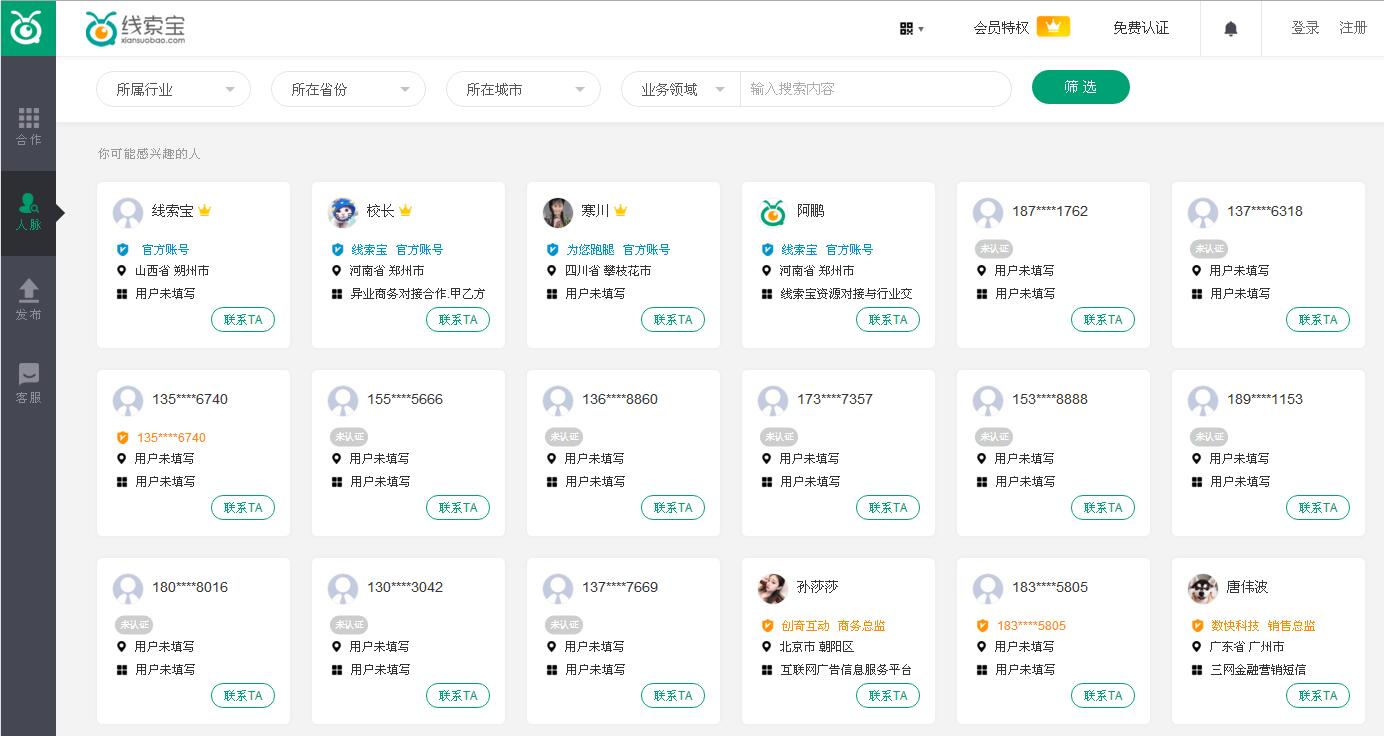Screen dimensions: 1384x736
Task: Click the crown icon next to 会员特权
Action: coord(1052,27)
